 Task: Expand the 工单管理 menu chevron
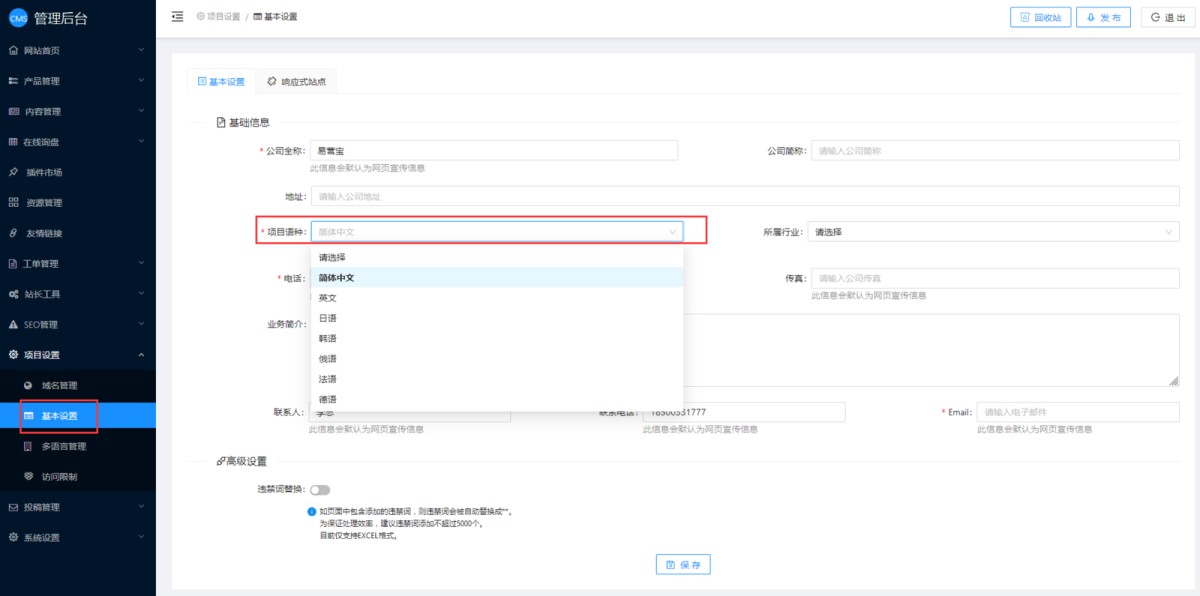141,264
